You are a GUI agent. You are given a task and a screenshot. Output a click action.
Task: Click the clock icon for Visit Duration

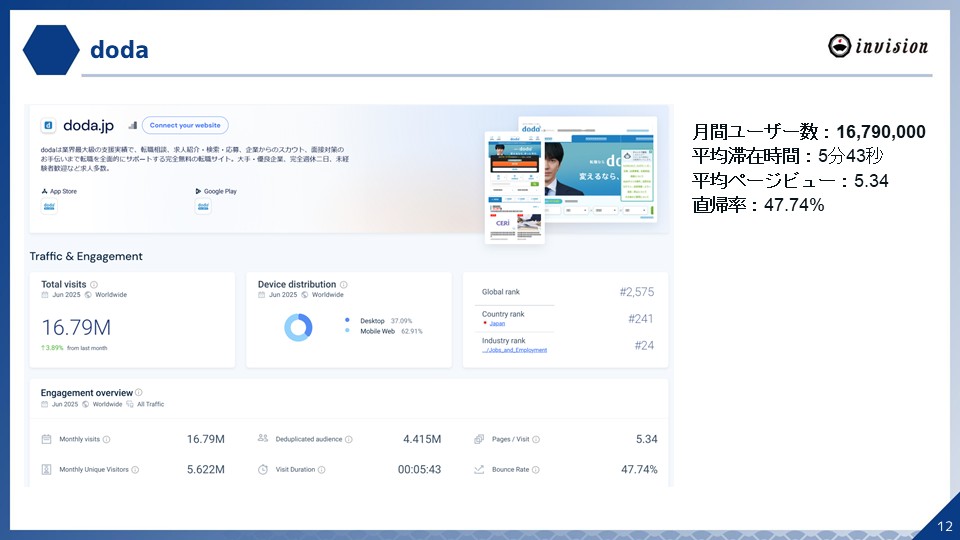pos(263,470)
